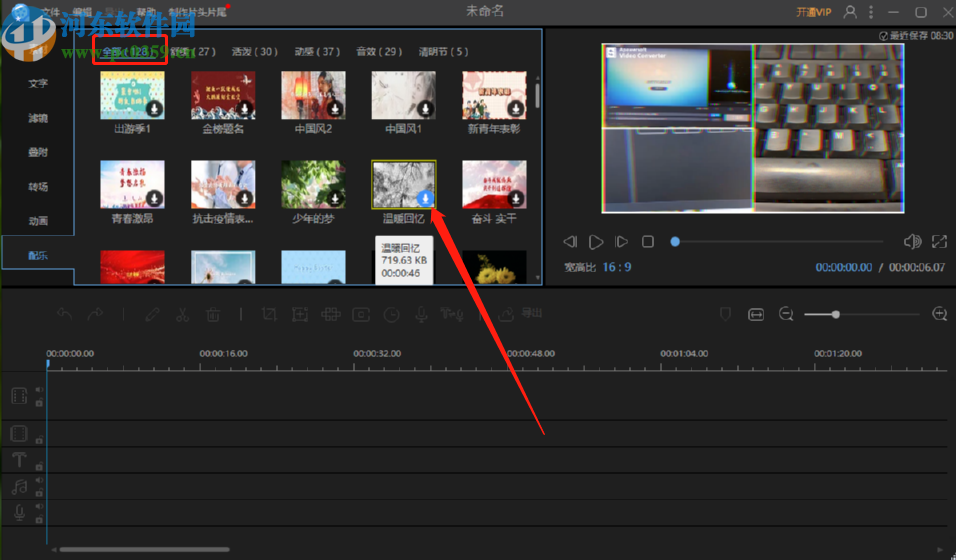
Task: Lock the main video track
Action: (39, 403)
